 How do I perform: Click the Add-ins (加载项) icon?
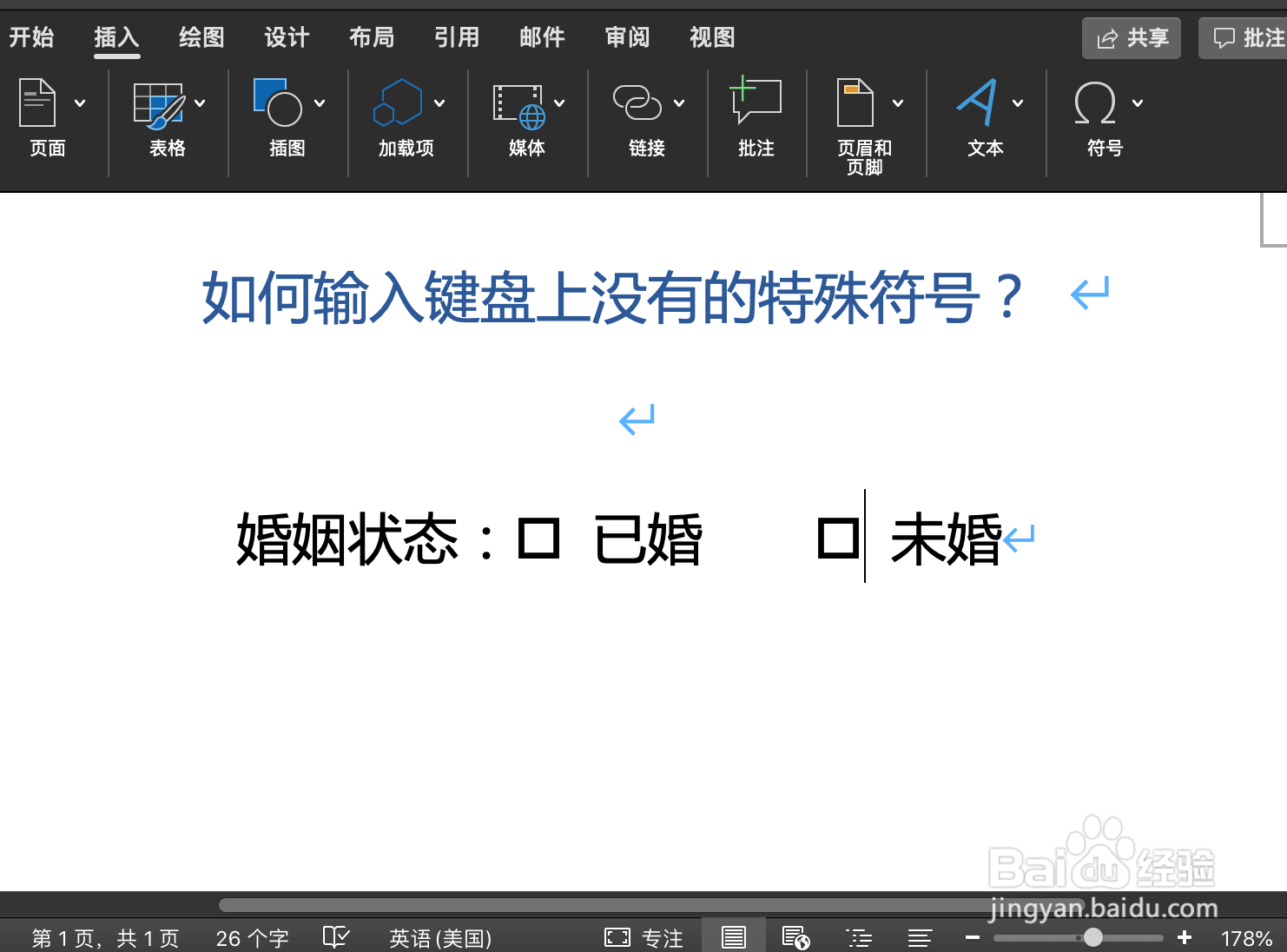point(398,102)
